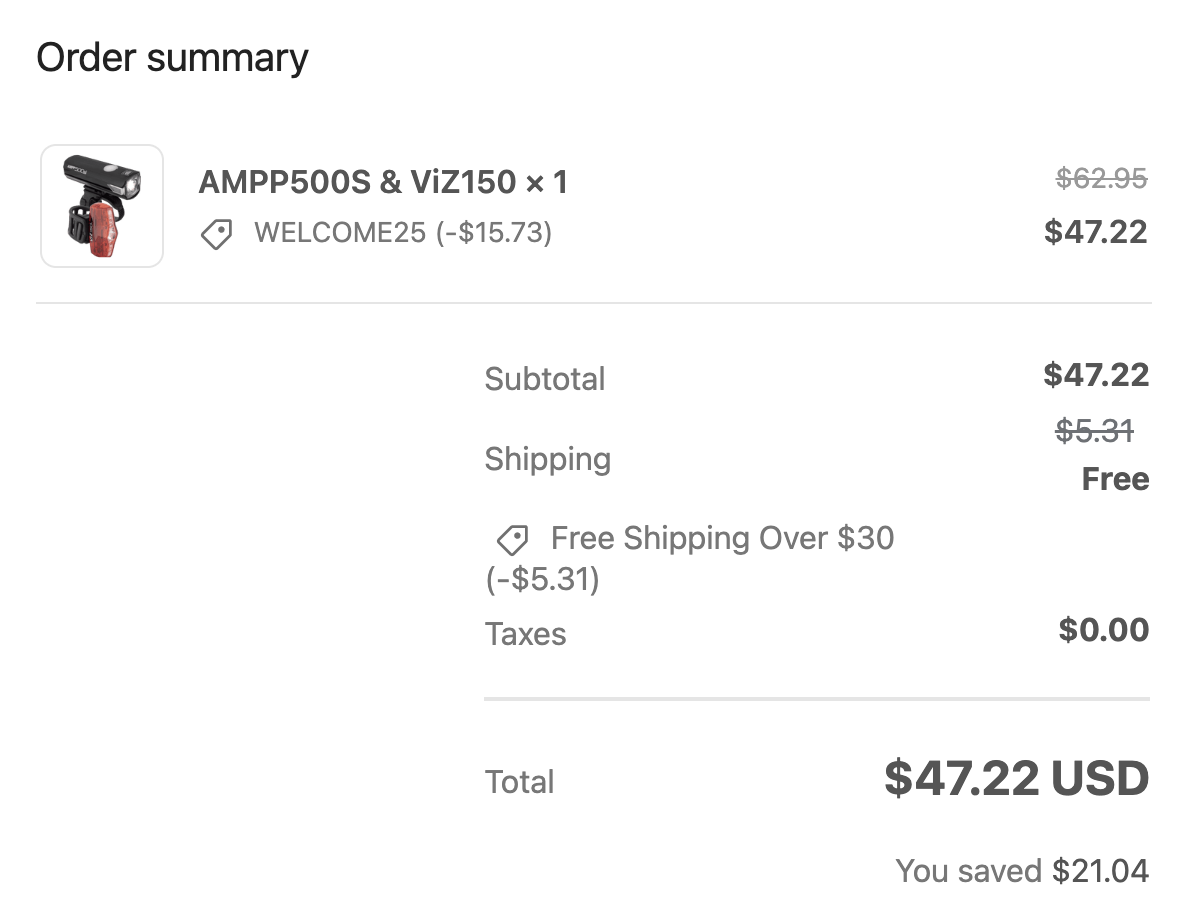Click the Free shipping value
The image size is (1190, 918).
click(1116, 479)
